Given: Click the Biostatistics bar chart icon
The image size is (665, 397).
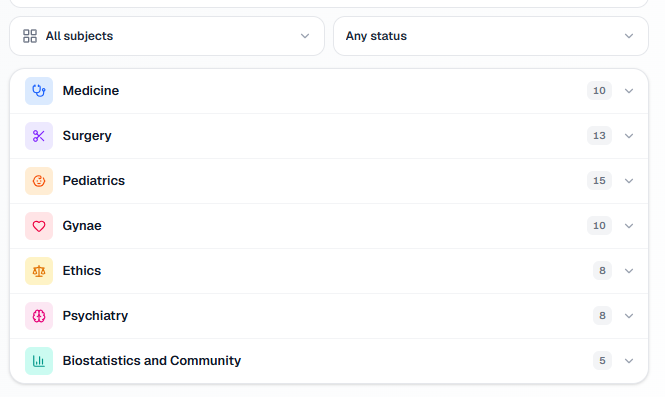Looking at the screenshot, I should pyautogui.click(x=39, y=361).
